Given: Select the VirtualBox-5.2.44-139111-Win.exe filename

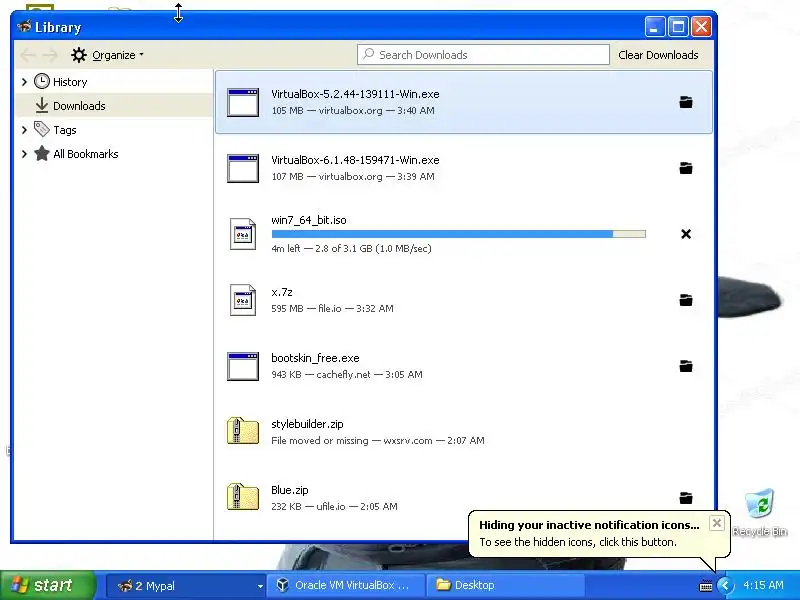Looking at the screenshot, I should click(355, 94).
